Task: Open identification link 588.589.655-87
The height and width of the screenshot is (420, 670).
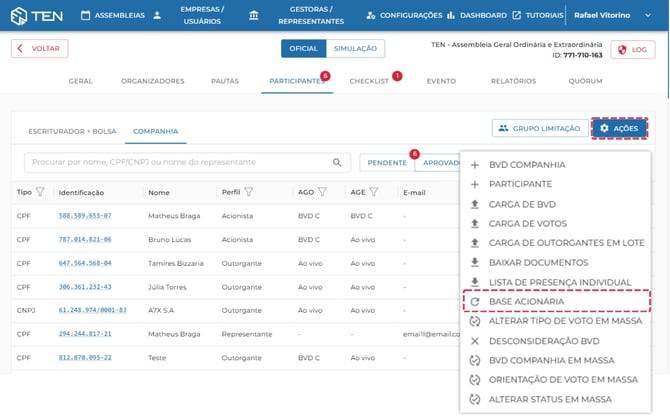Action: [x=85, y=215]
